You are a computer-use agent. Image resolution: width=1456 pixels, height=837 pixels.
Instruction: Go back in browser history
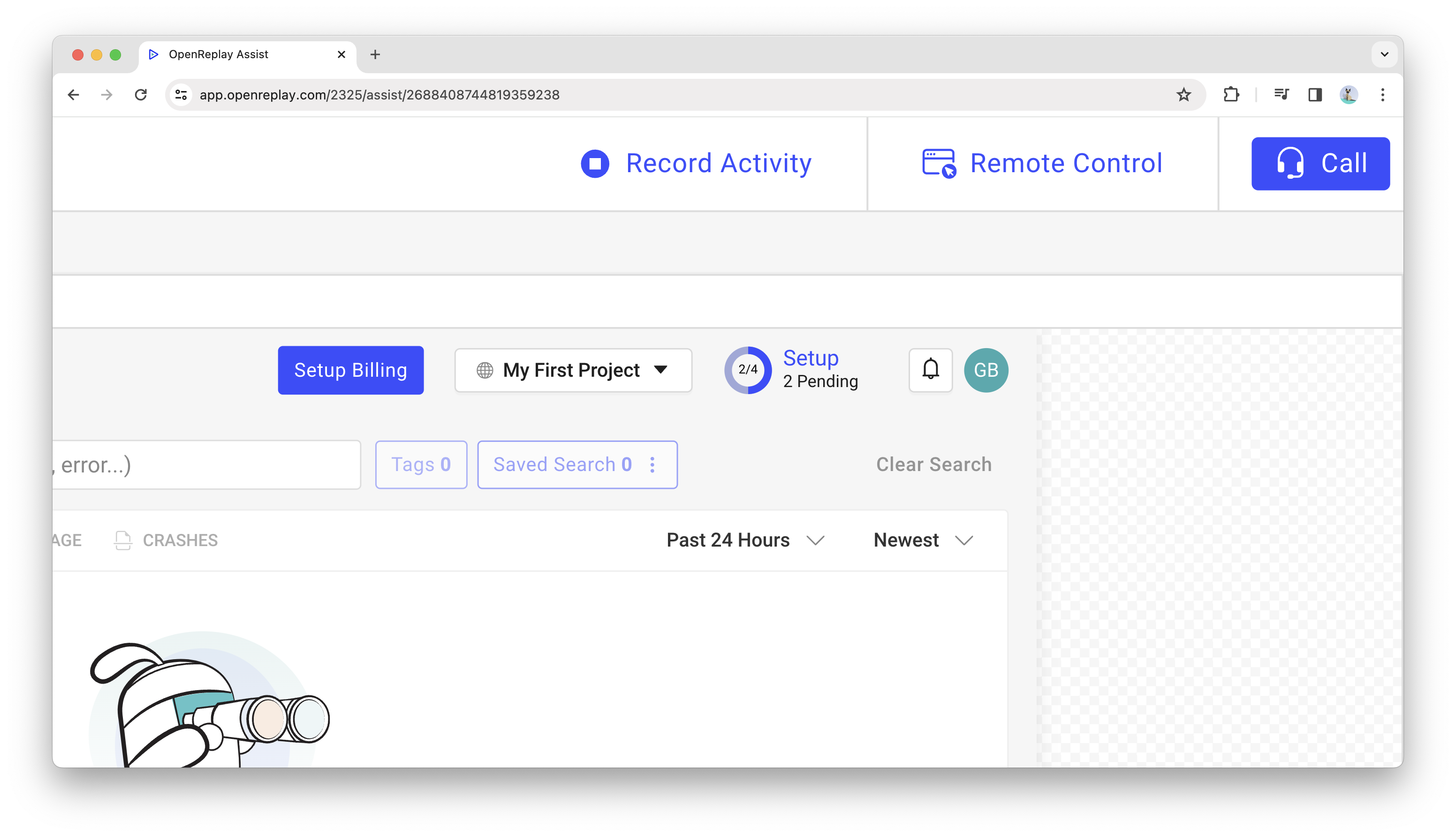pyautogui.click(x=74, y=95)
